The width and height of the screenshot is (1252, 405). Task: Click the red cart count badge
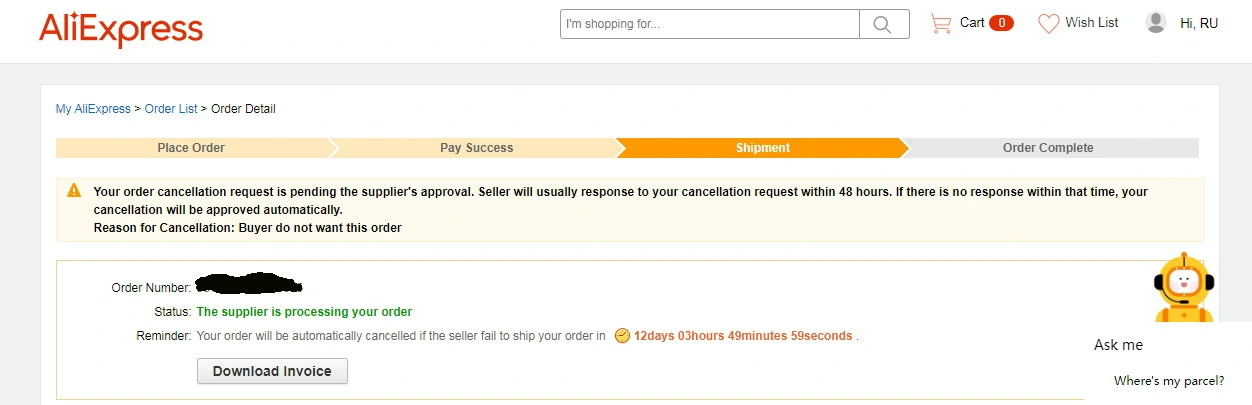pyautogui.click(x=1001, y=23)
